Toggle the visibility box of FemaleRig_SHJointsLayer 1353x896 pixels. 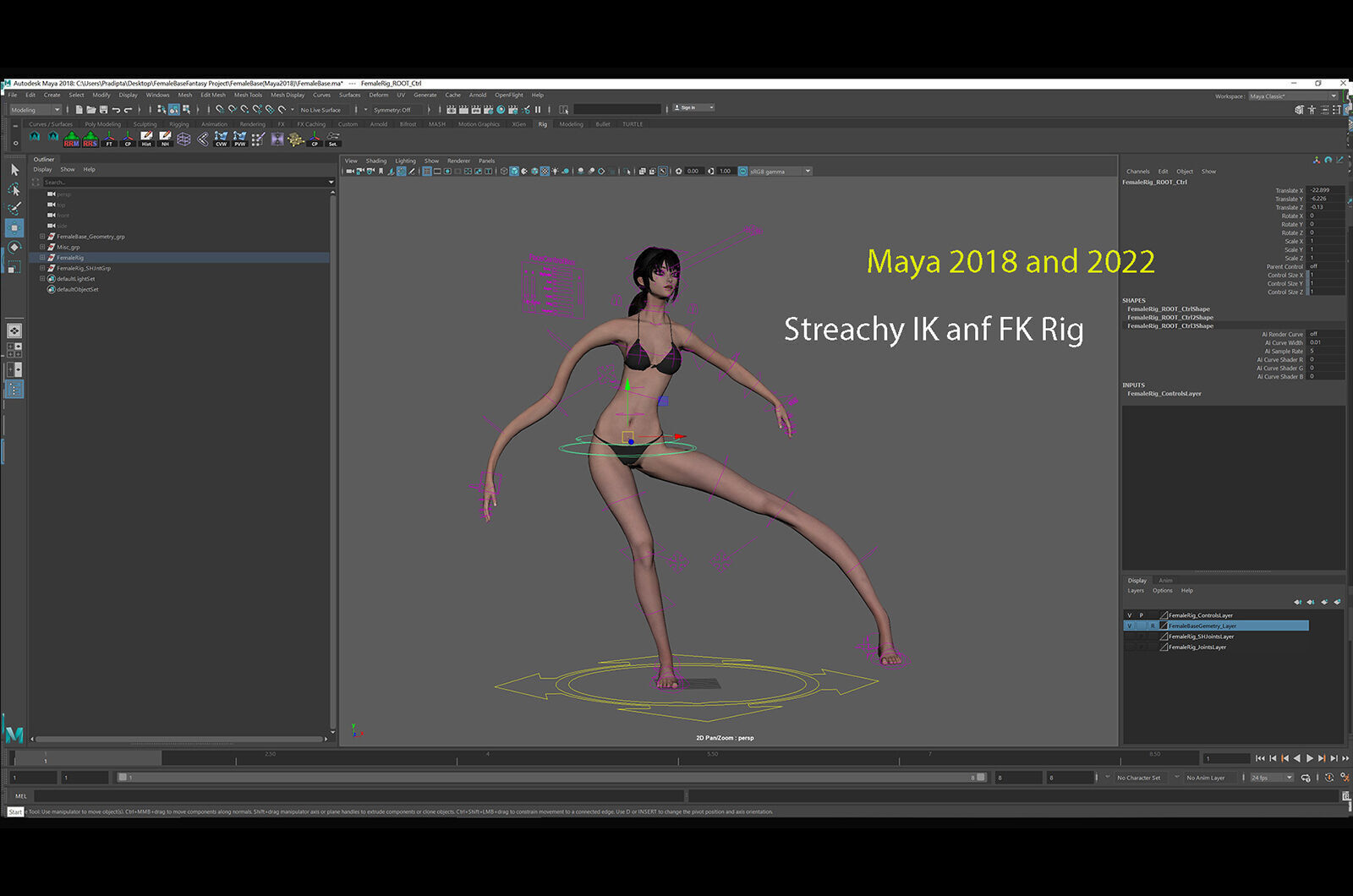[1129, 636]
